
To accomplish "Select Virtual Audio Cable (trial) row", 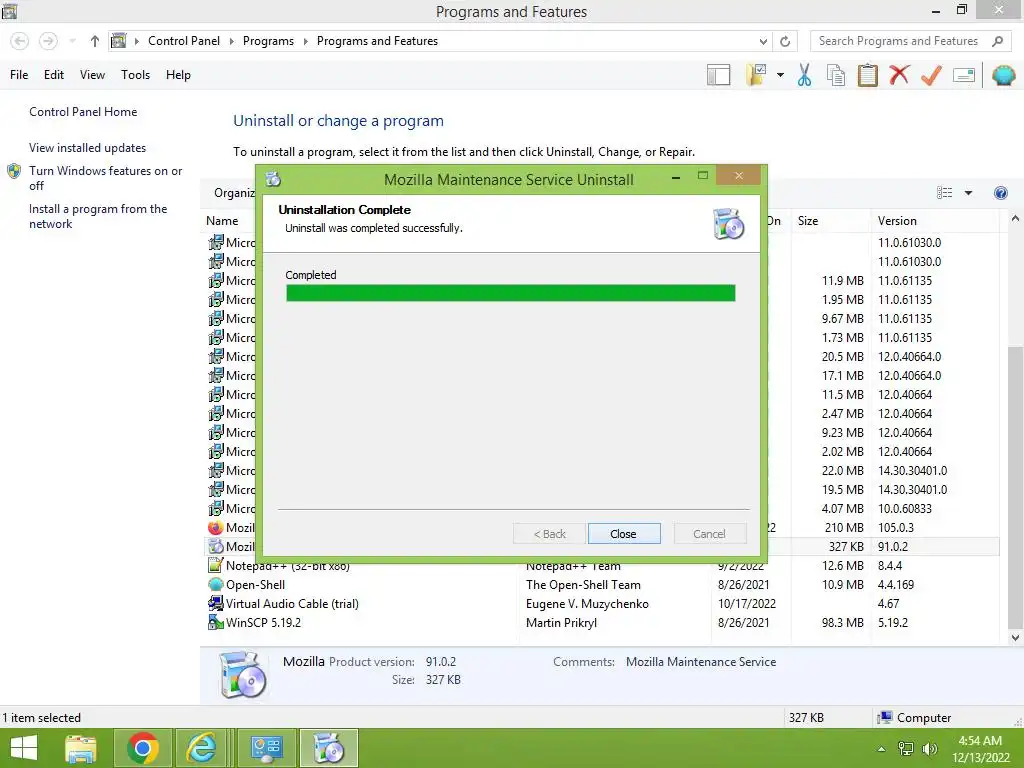I will pyautogui.click(x=602, y=603).
